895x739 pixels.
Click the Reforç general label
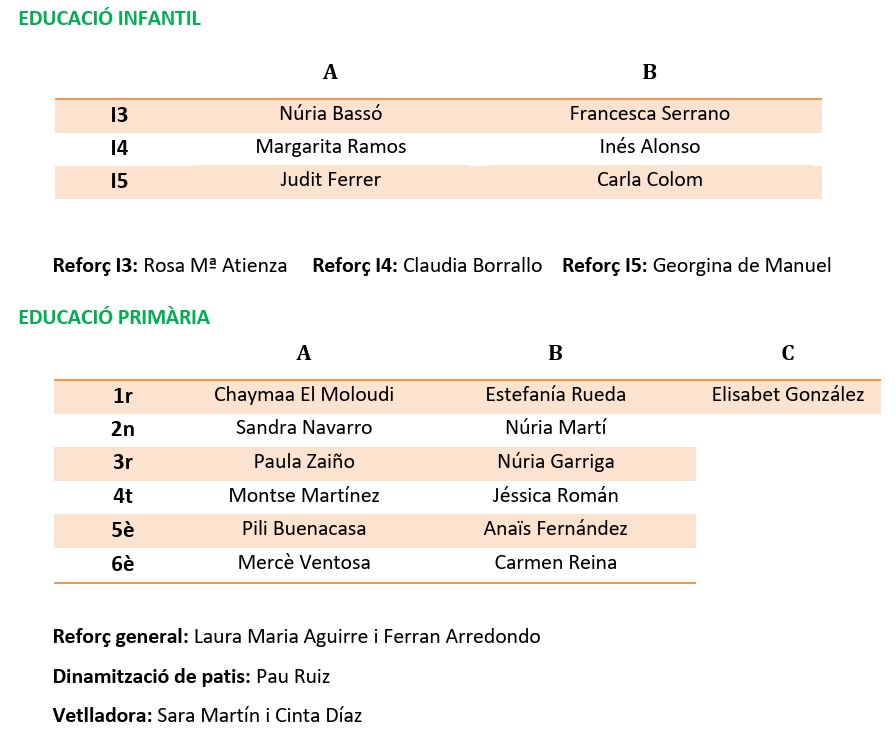[x=120, y=637]
